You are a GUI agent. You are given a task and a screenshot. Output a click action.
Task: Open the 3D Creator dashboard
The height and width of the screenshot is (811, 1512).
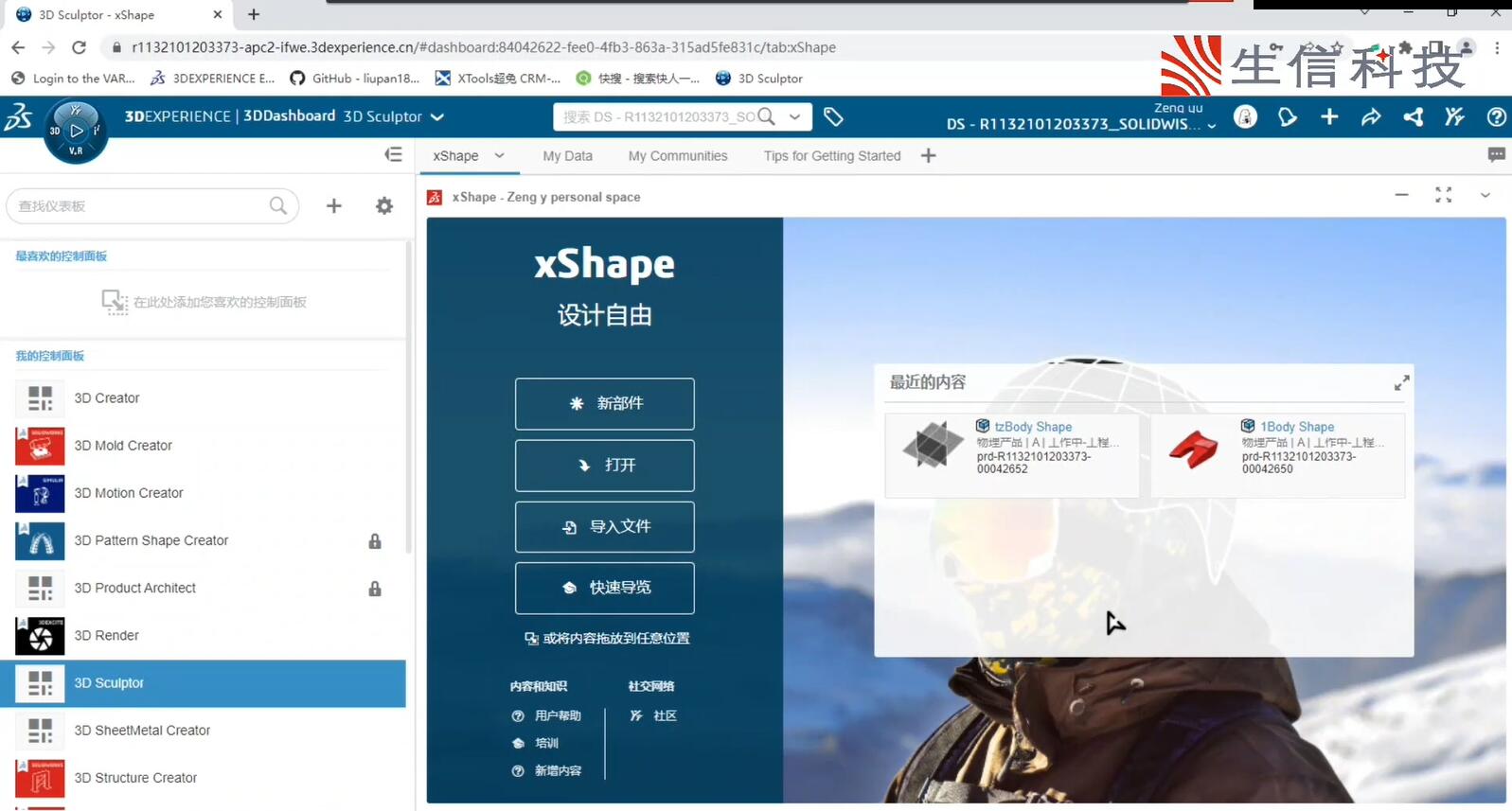pyautogui.click(x=203, y=398)
